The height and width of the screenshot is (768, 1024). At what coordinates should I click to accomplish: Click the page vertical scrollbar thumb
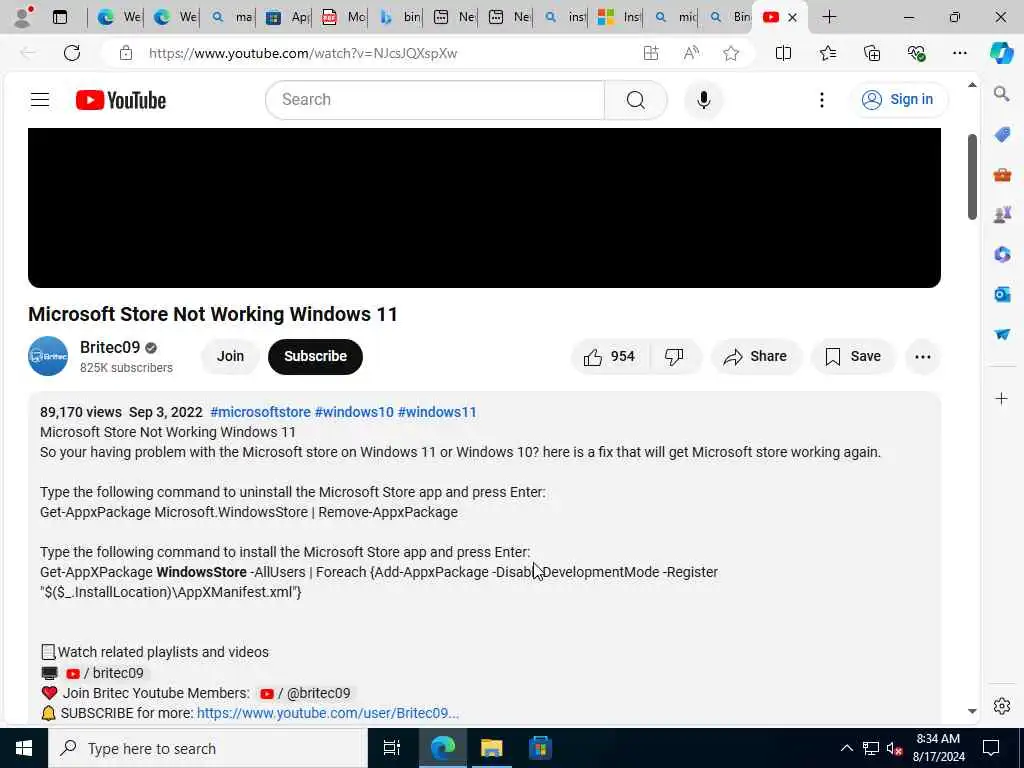coord(972,176)
